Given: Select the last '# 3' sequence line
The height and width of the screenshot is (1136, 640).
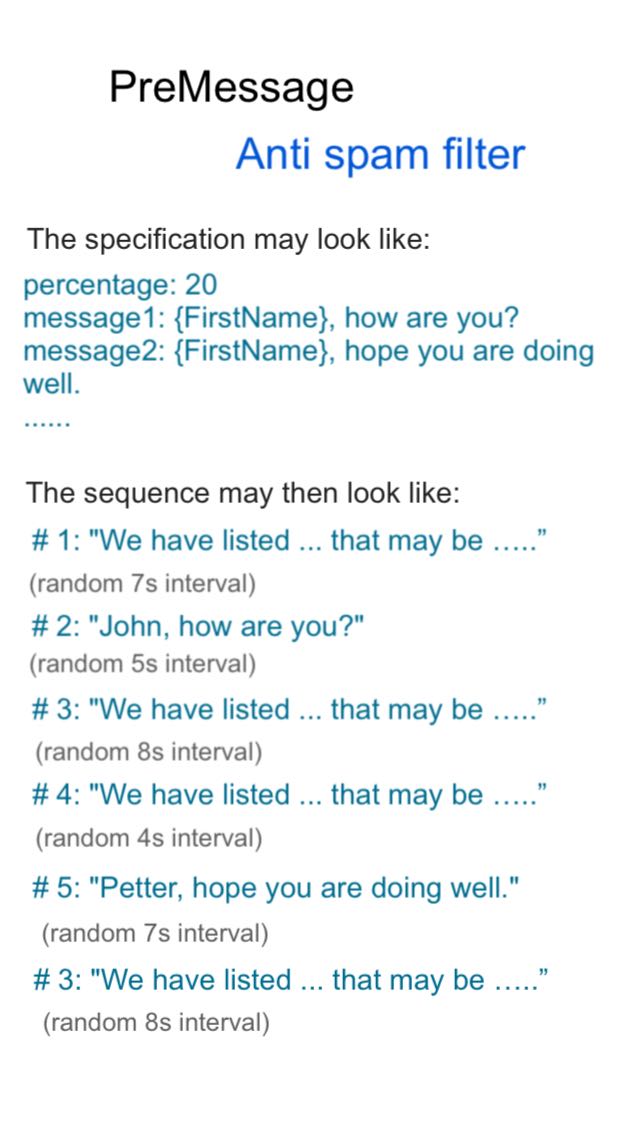Looking at the screenshot, I should (288, 980).
